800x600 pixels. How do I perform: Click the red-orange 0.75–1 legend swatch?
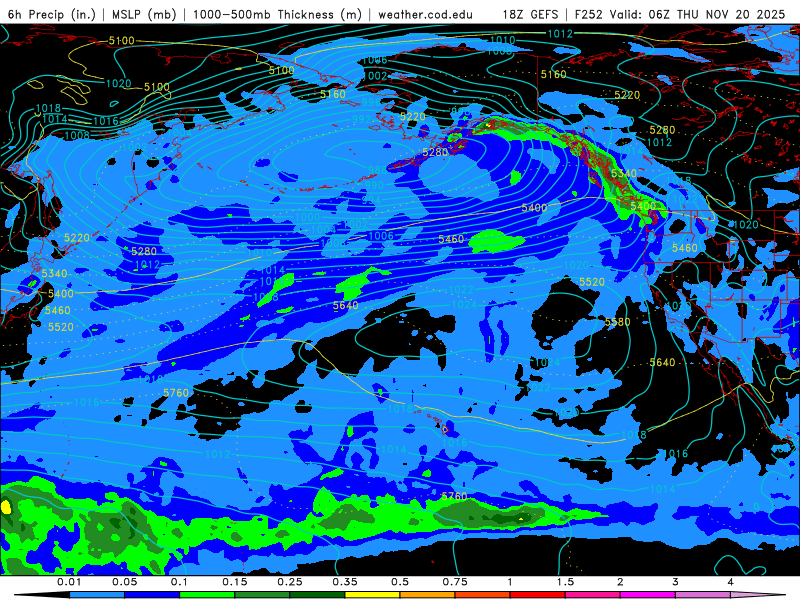[x=483, y=595]
